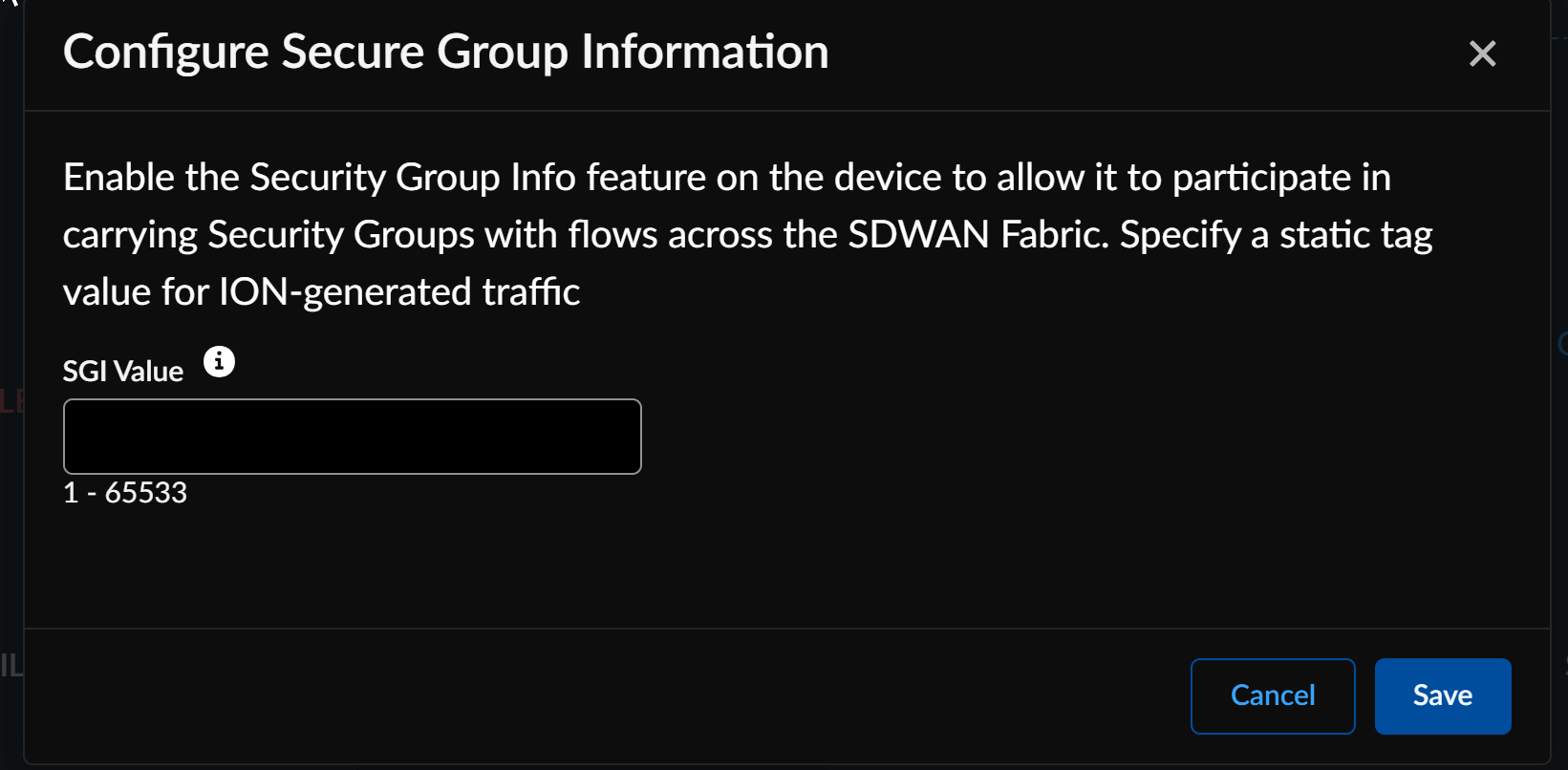Screen dimensions: 1568x770
Task: Click the range hint text 1 - 65533
Action: (x=125, y=492)
